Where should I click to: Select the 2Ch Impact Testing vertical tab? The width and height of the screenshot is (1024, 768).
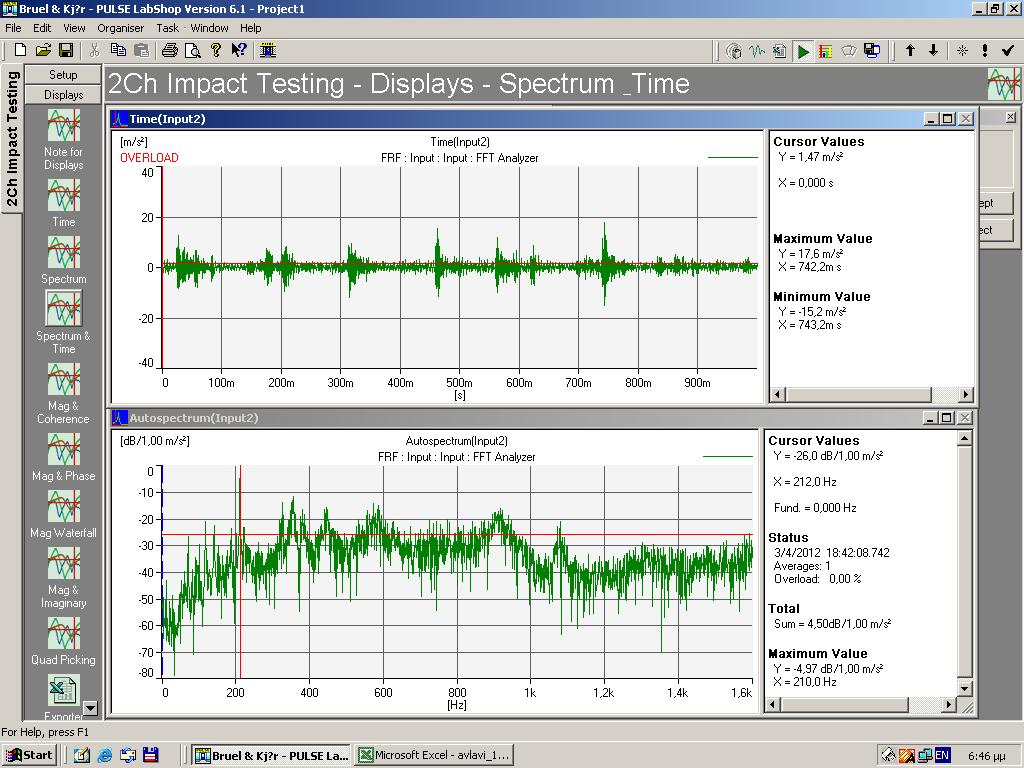(12, 138)
